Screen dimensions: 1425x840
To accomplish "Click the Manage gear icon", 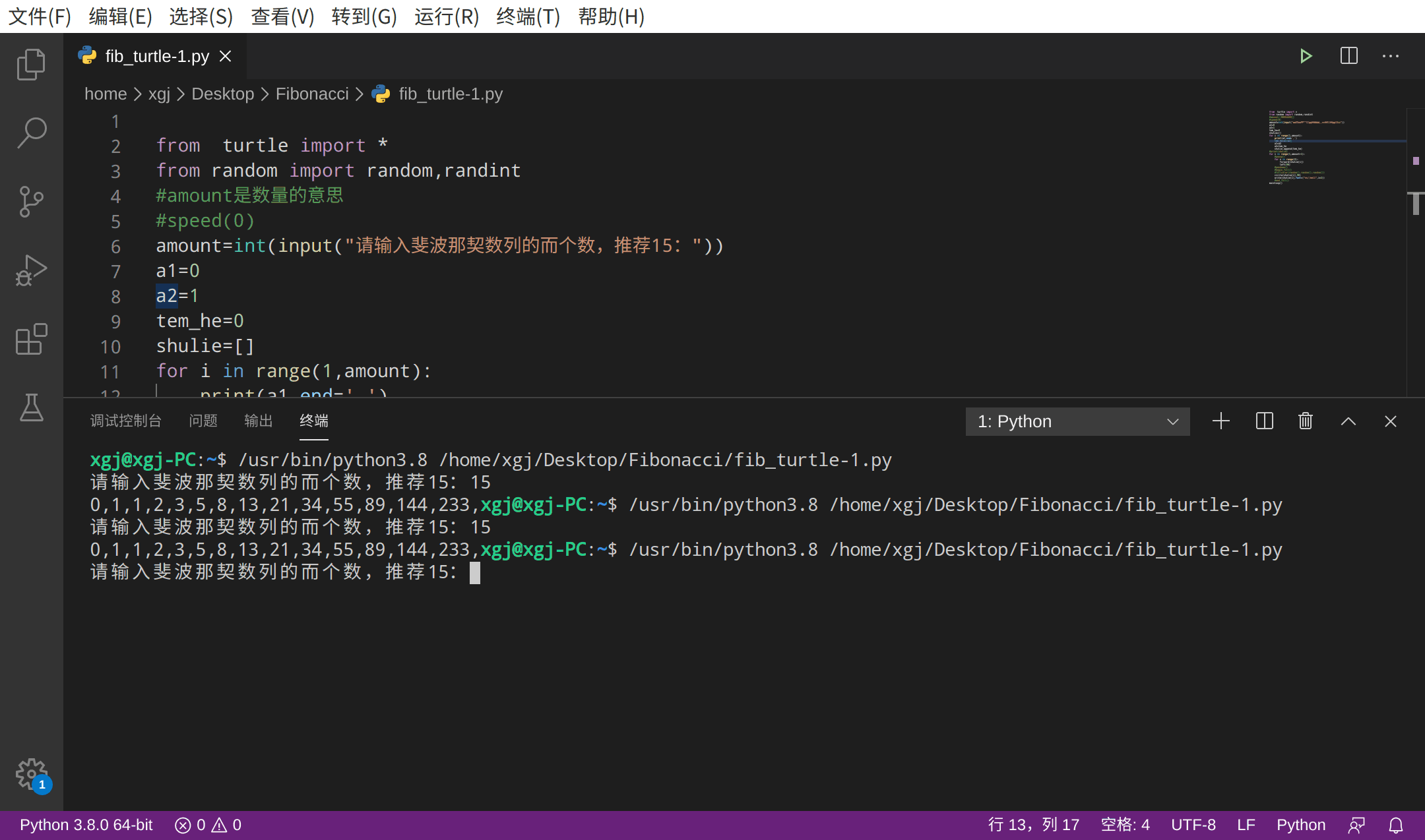I will pos(31,773).
